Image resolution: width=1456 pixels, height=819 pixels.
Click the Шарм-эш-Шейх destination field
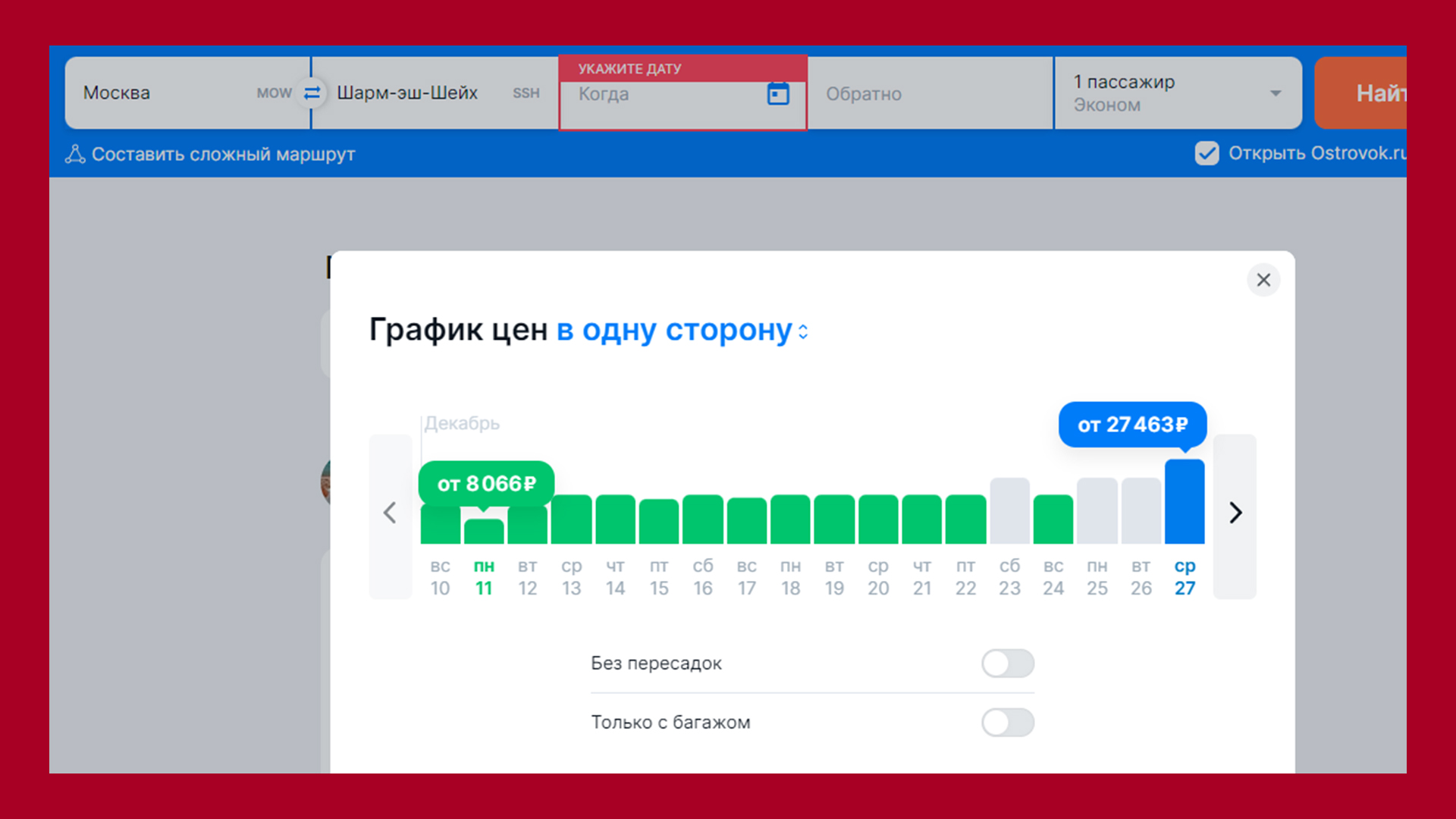435,93
